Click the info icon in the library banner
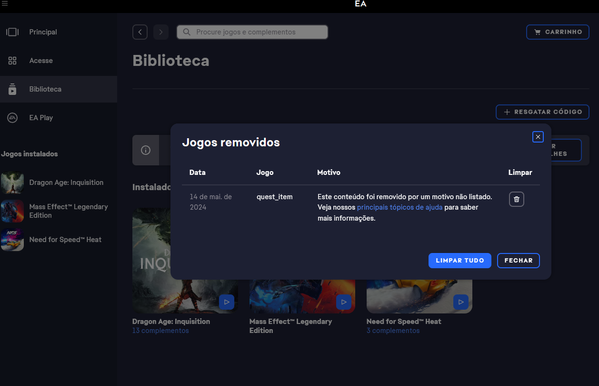599x386 pixels. 146,150
